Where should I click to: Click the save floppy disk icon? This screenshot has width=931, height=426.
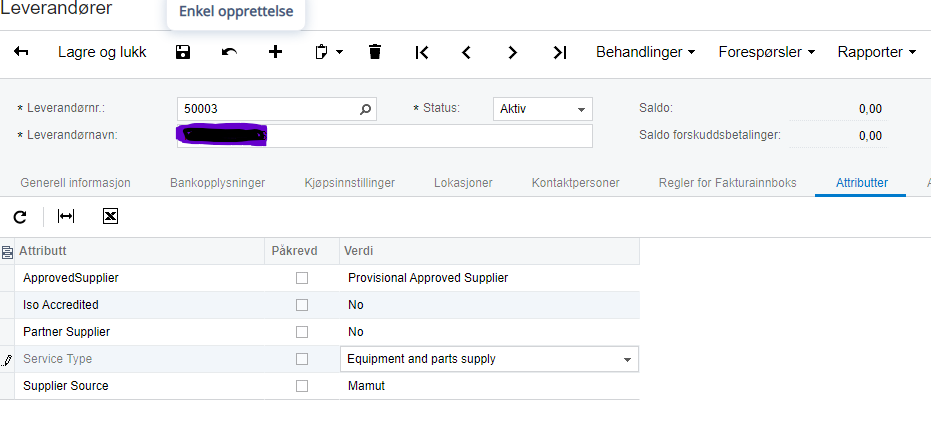click(183, 52)
